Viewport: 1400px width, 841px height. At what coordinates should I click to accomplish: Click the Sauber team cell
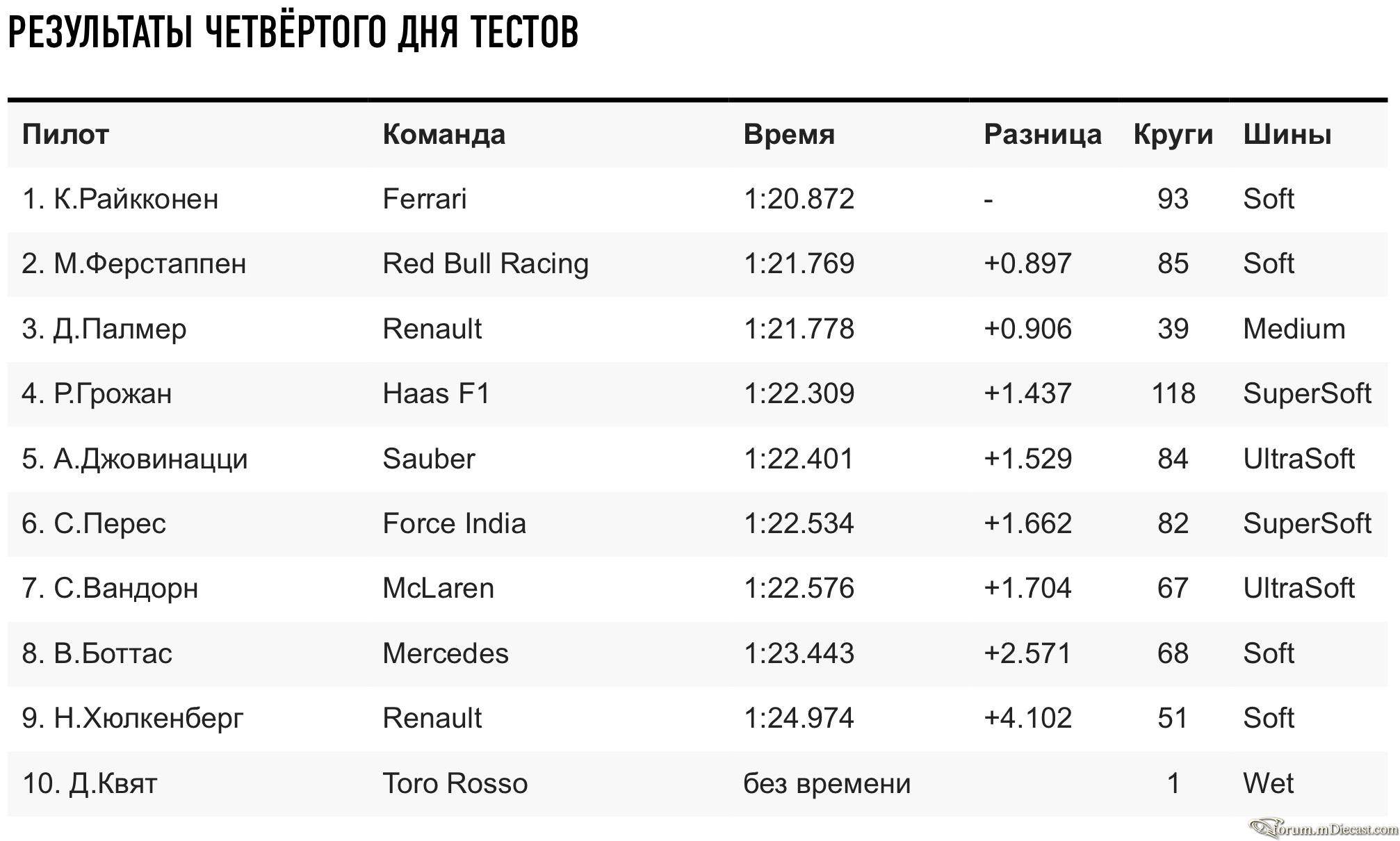tap(429, 459)
